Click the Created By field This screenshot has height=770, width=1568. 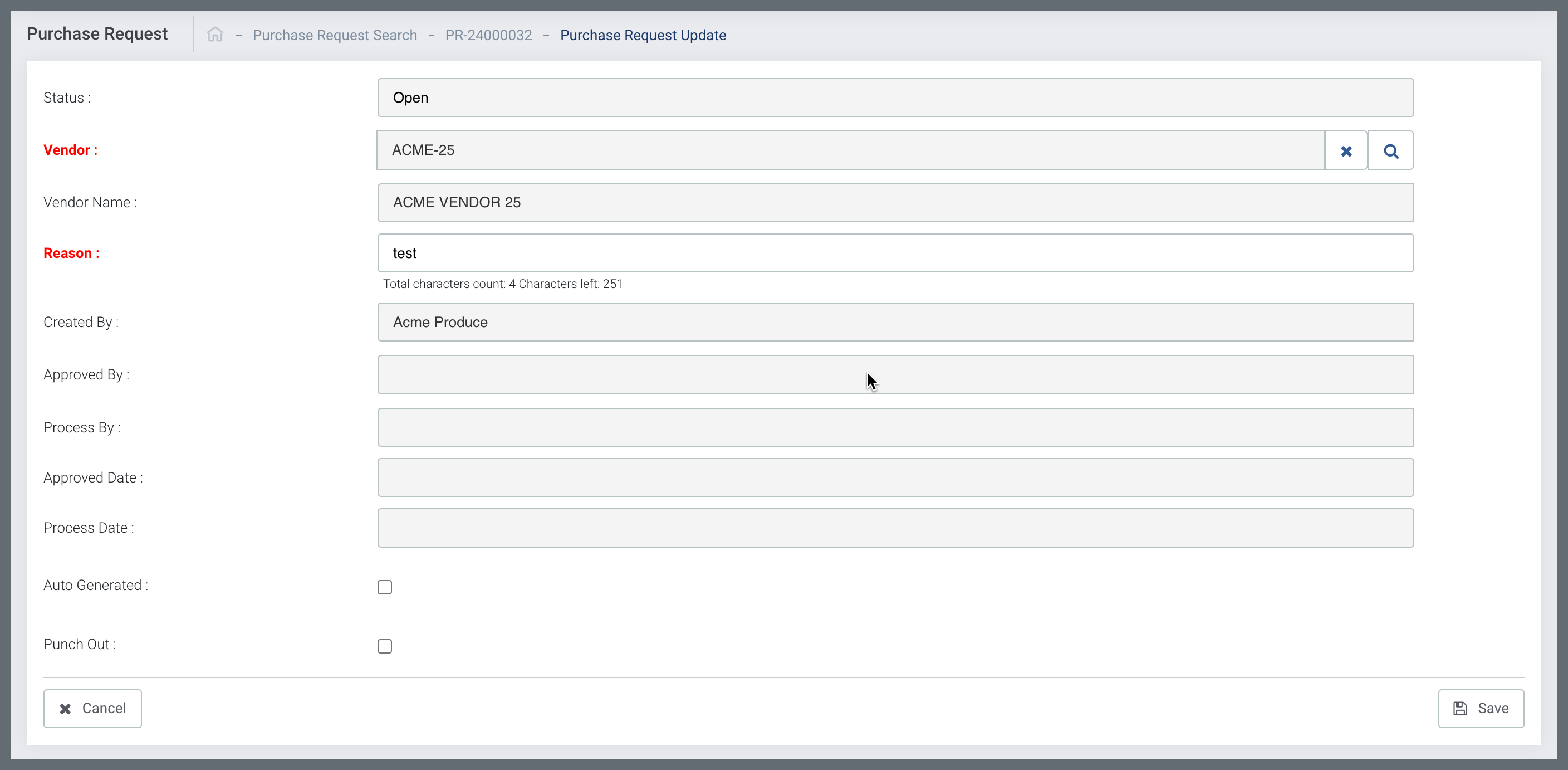895,321
